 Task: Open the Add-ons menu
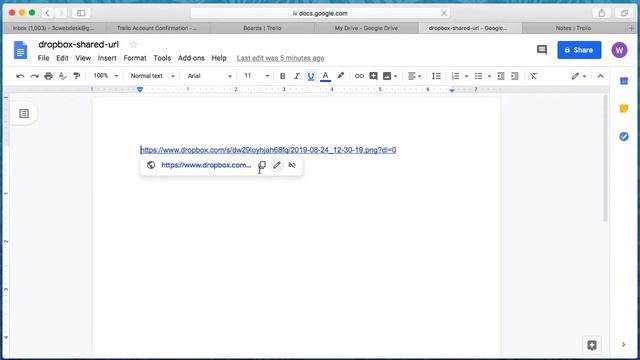(191, 58)
